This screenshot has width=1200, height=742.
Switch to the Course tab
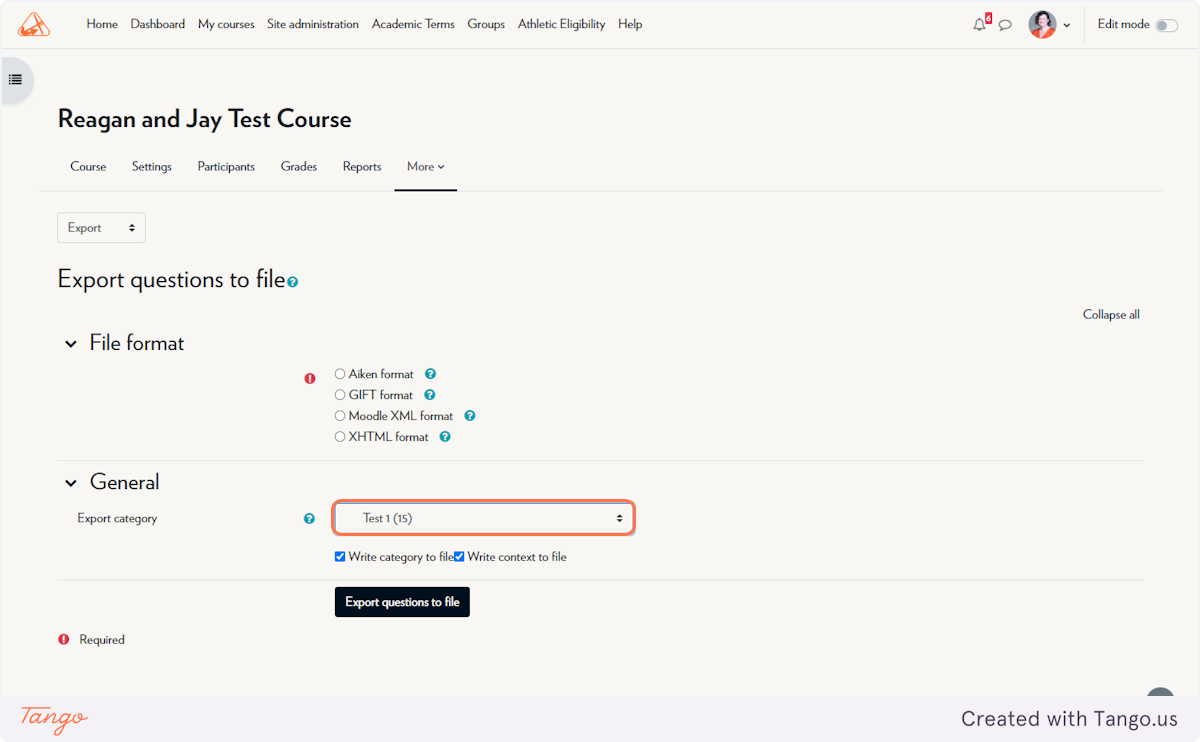(88, 167)
